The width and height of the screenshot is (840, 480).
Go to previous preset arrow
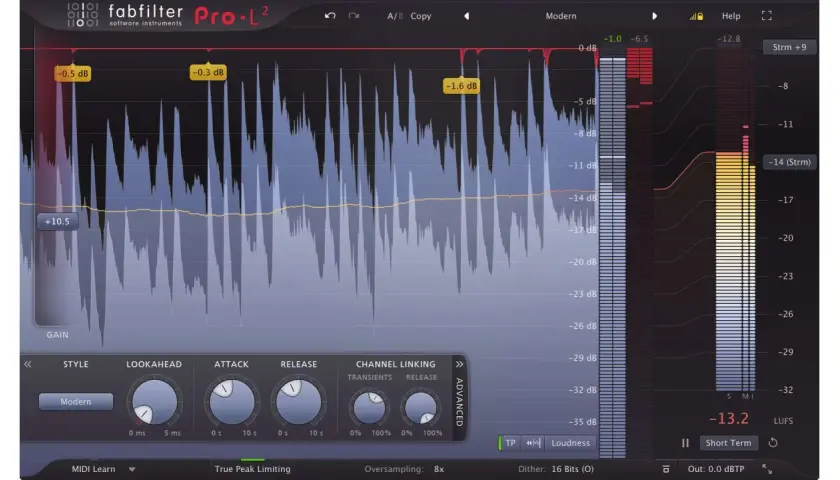tap(467, 16)
